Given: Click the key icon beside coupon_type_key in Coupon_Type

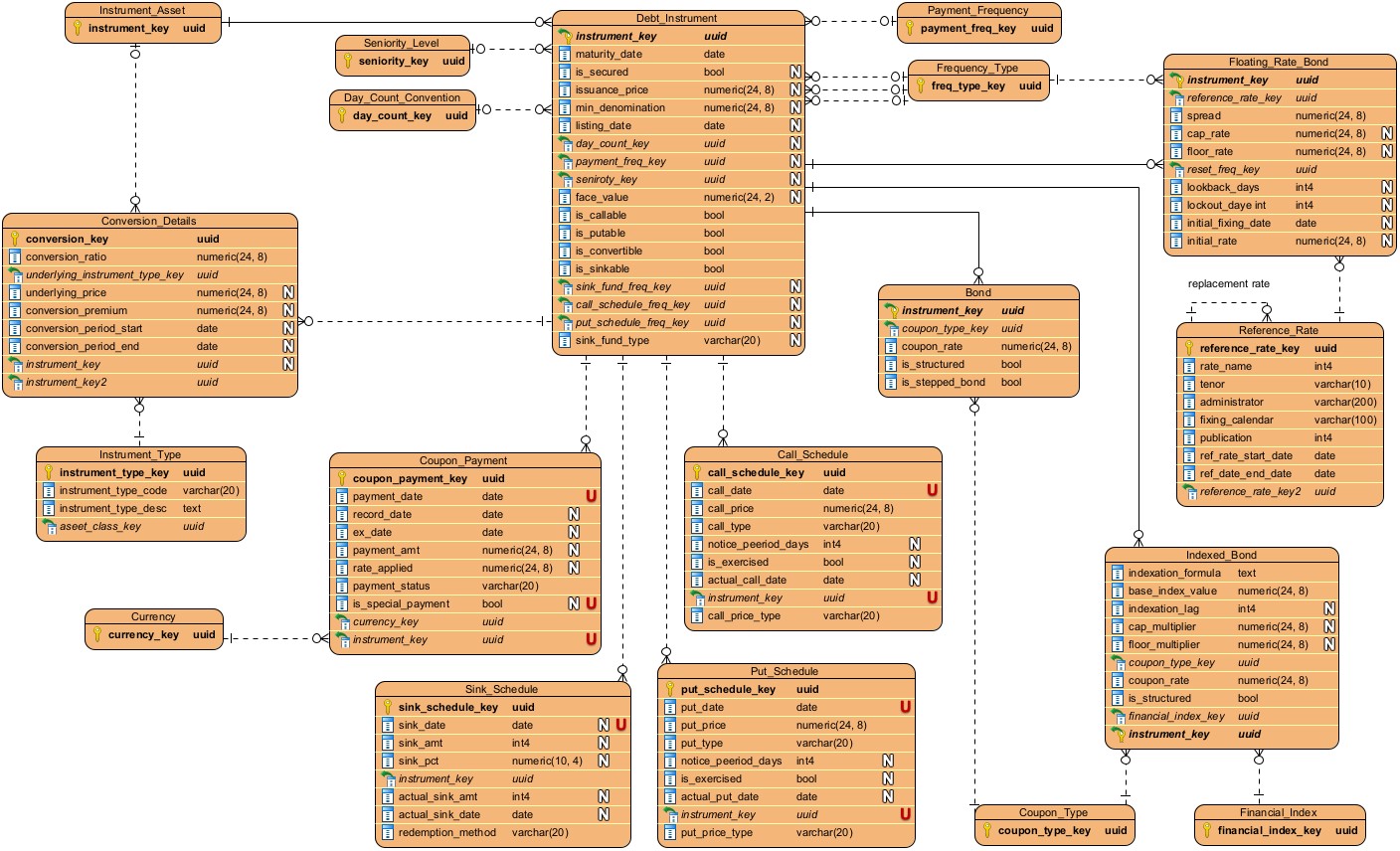Looking at the screenshot, I should tap(987, 830).
